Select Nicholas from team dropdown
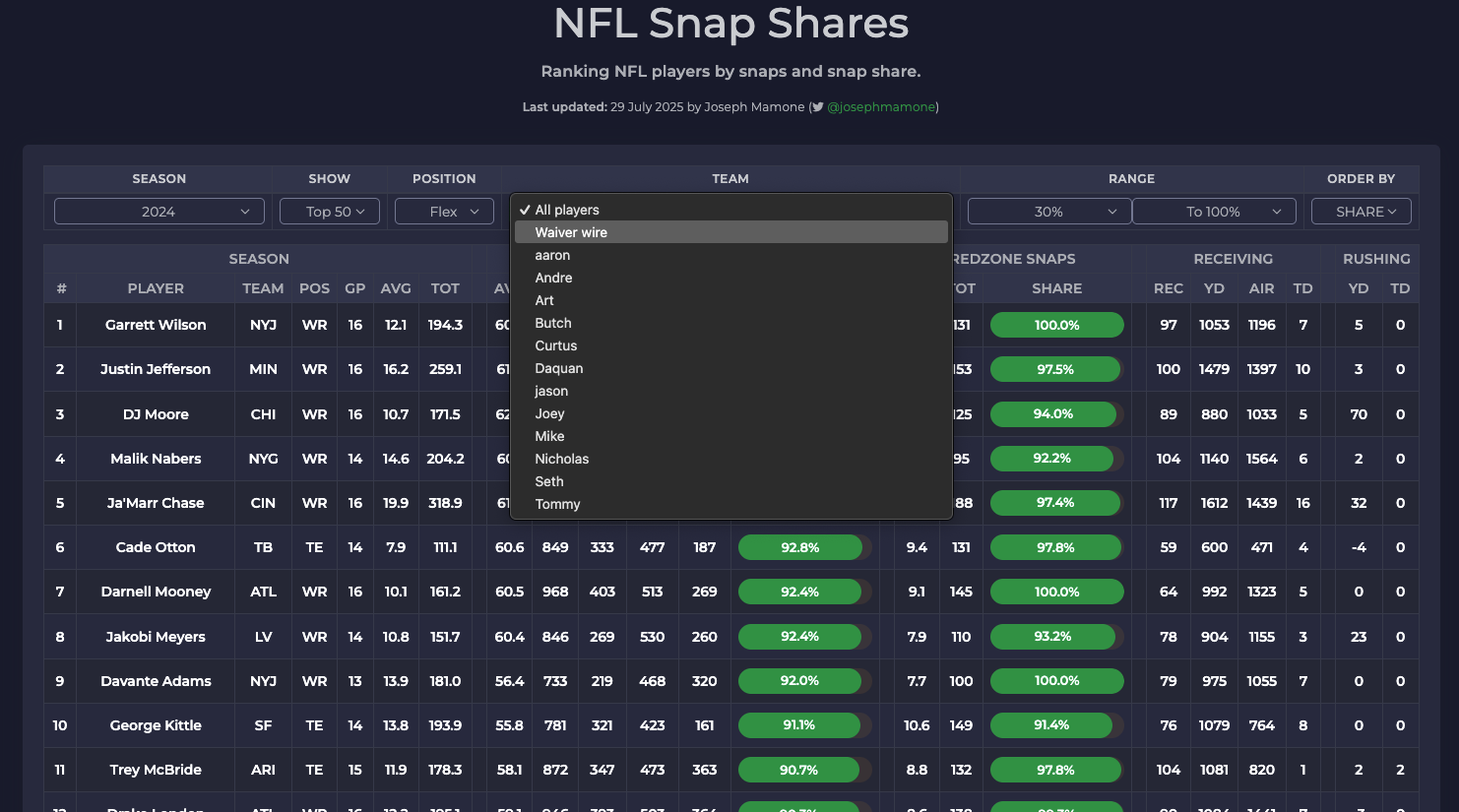 click(731, 459)
